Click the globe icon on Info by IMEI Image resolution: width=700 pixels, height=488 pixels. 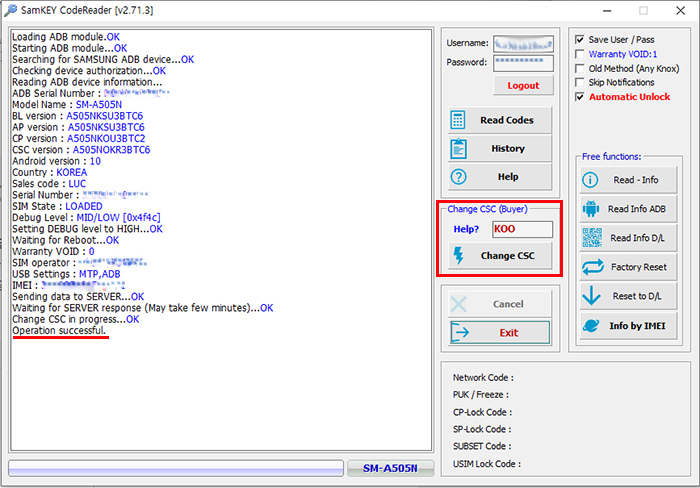point(591,325)
